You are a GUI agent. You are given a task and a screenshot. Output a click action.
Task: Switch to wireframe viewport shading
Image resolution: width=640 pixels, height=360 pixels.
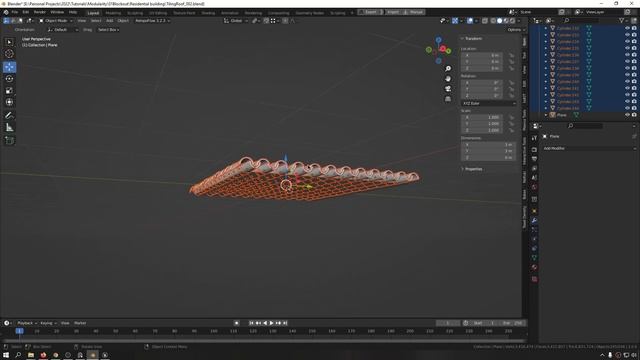point(493,20)
